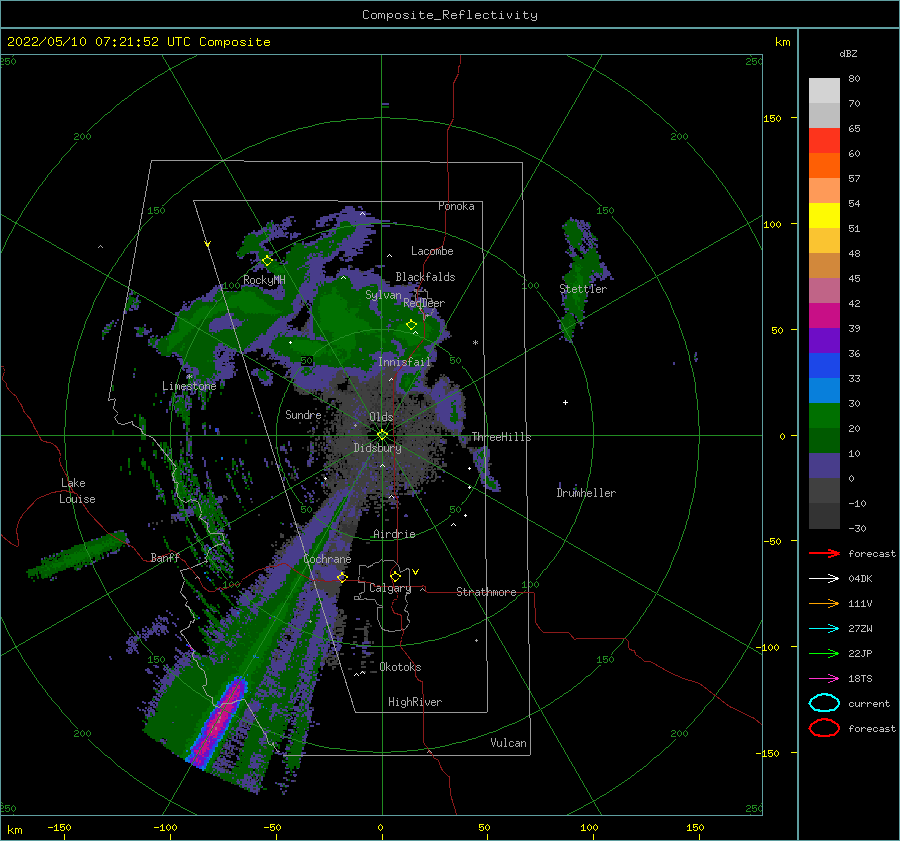900x841 pixels.
Task: Click the Okotoks city label
Action: (400, 667)
